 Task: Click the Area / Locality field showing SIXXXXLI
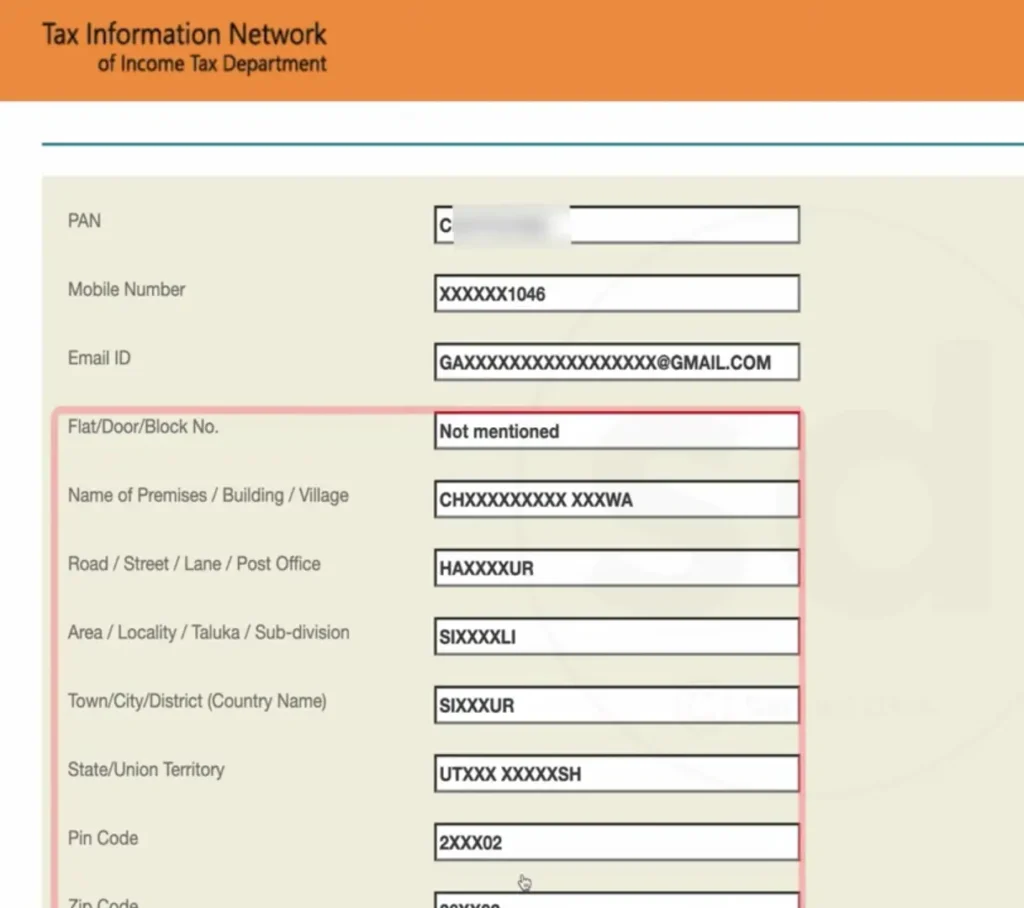coord(616,637)
